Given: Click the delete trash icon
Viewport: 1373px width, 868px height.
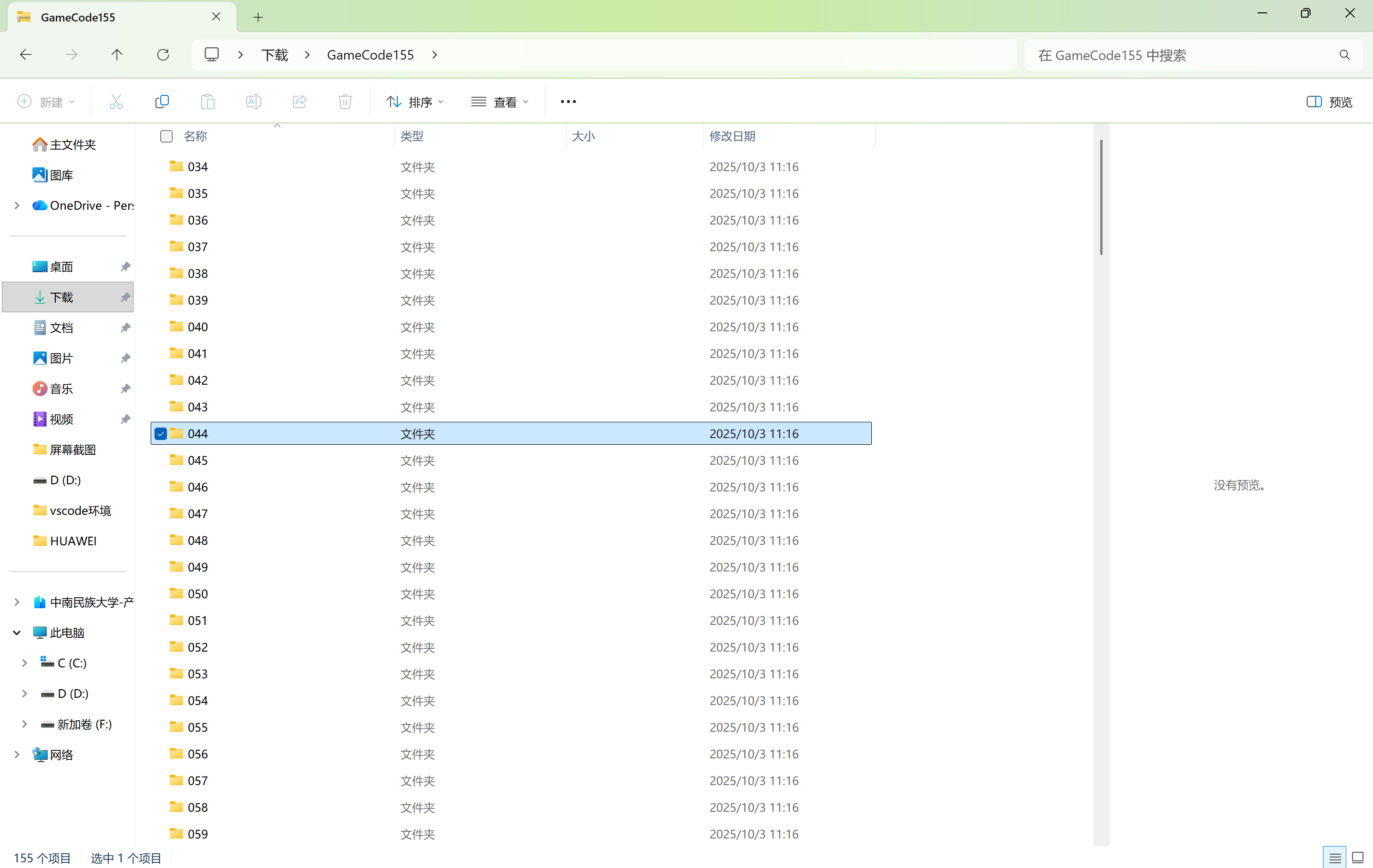Looking at the screenshot, I should coord(345,102).
